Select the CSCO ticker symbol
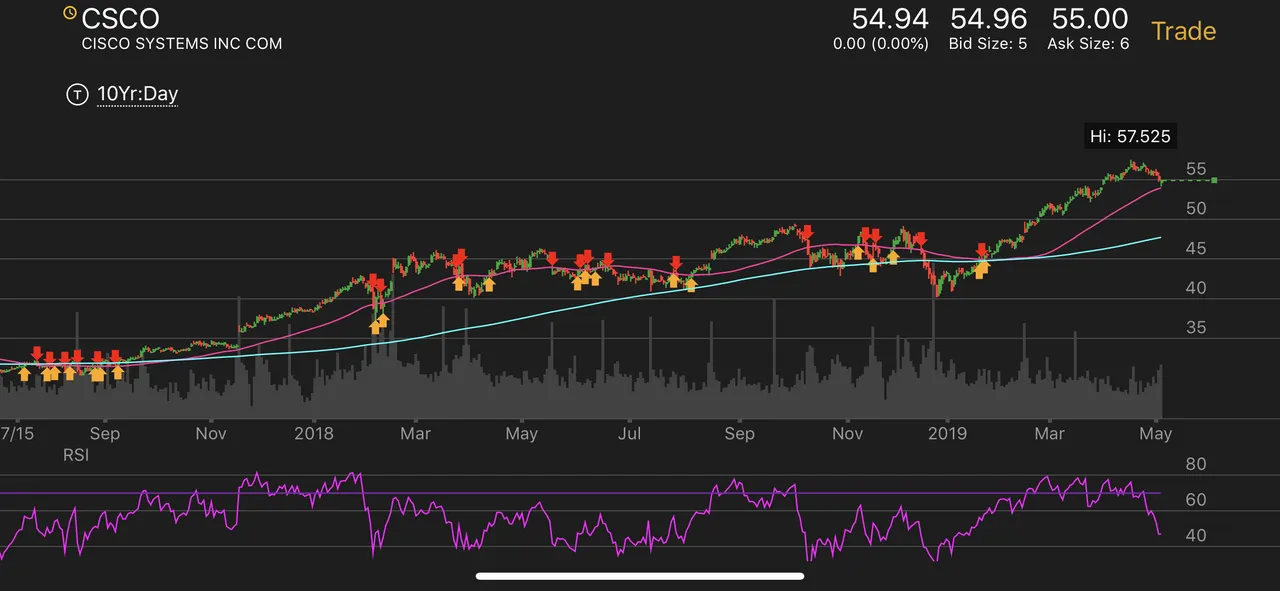 click(x=120, y=17)
